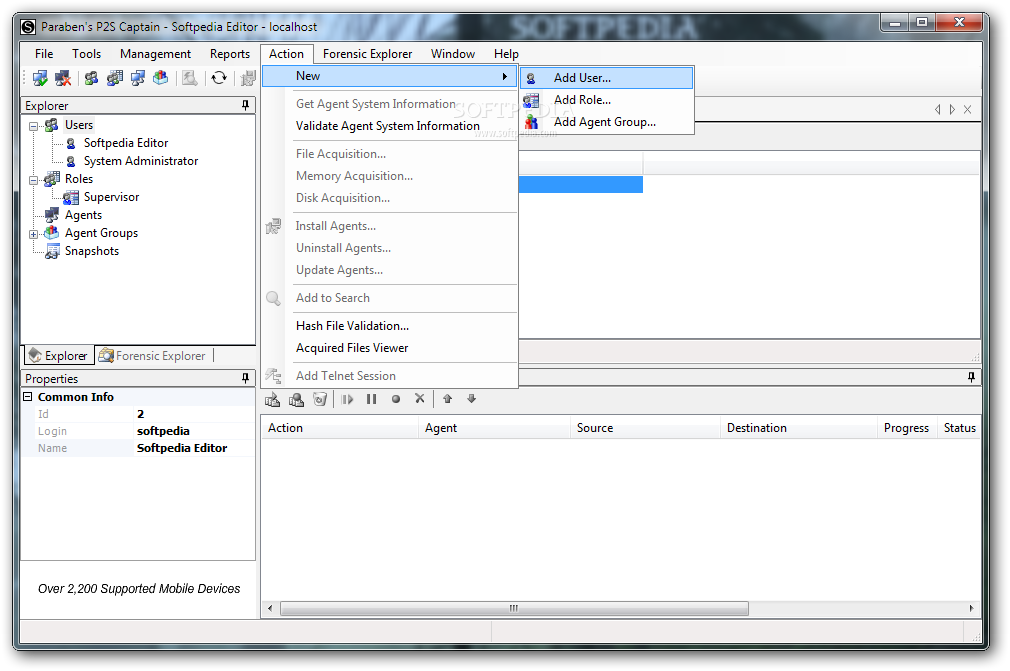
Task: Click the install agents toolbar icon beside refresh
Action: (x=248, y=79)
